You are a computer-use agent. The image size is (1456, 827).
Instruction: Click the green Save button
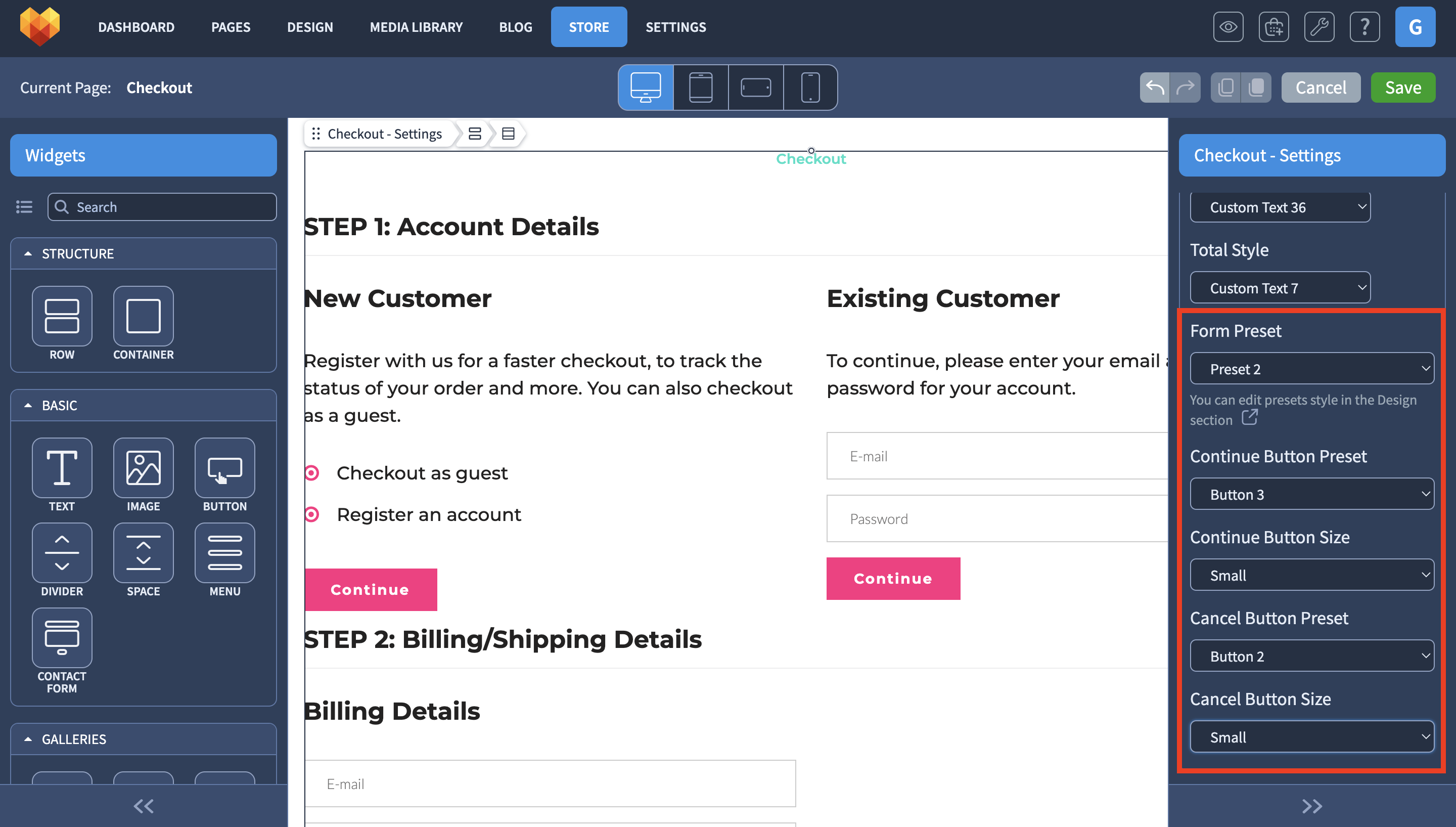point(1402,88)
